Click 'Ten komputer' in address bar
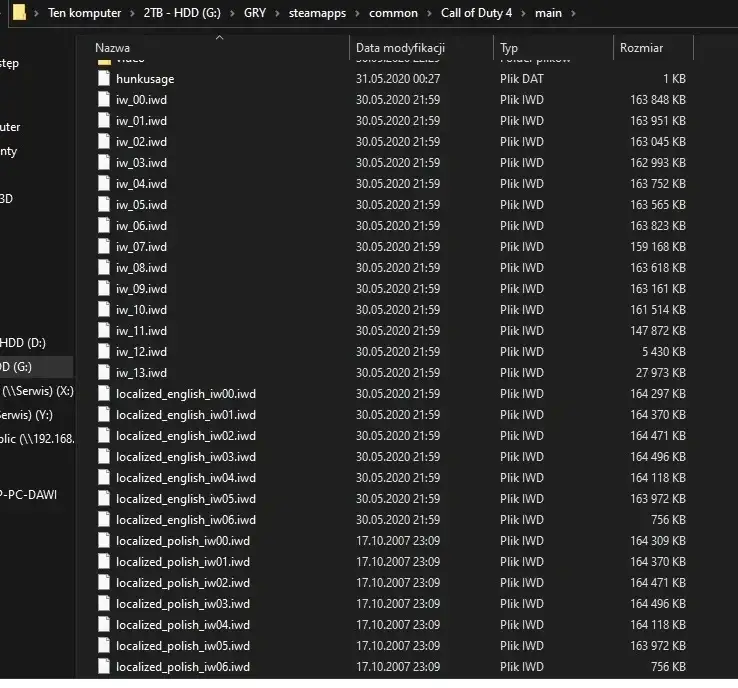The height and width of the screenshot is (688, 738). (84, 13)
